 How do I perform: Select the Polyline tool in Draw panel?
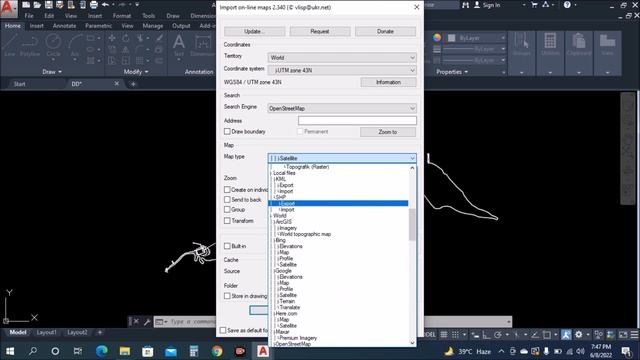30,46
